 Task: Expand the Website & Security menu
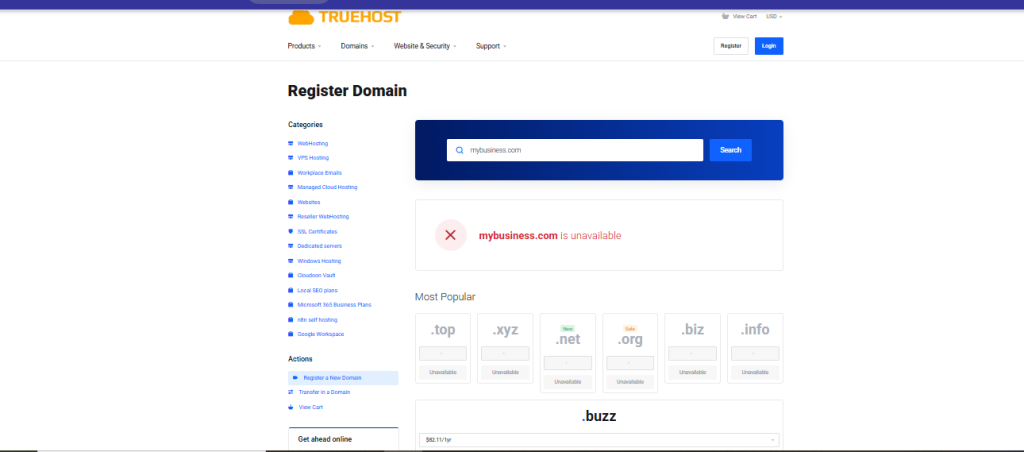425,46
